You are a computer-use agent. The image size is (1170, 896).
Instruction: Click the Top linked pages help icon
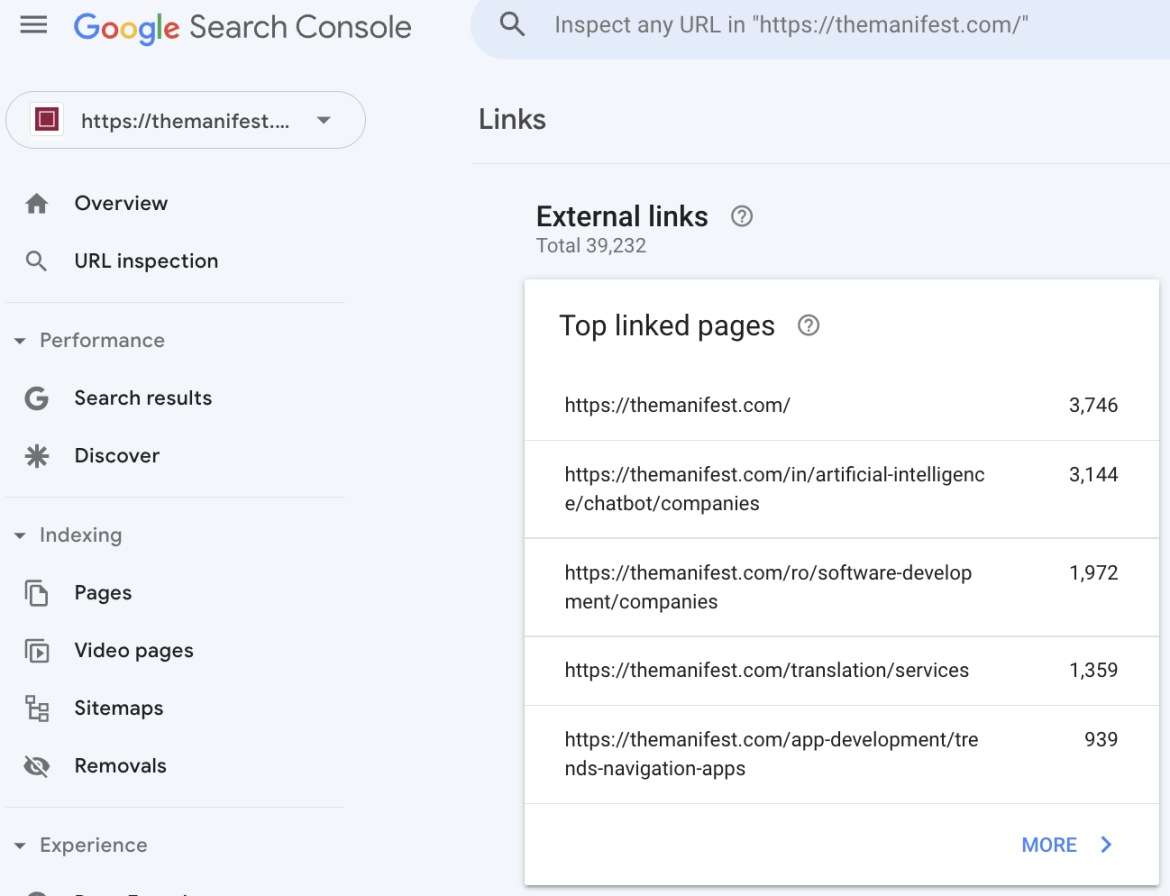point(808,325)
